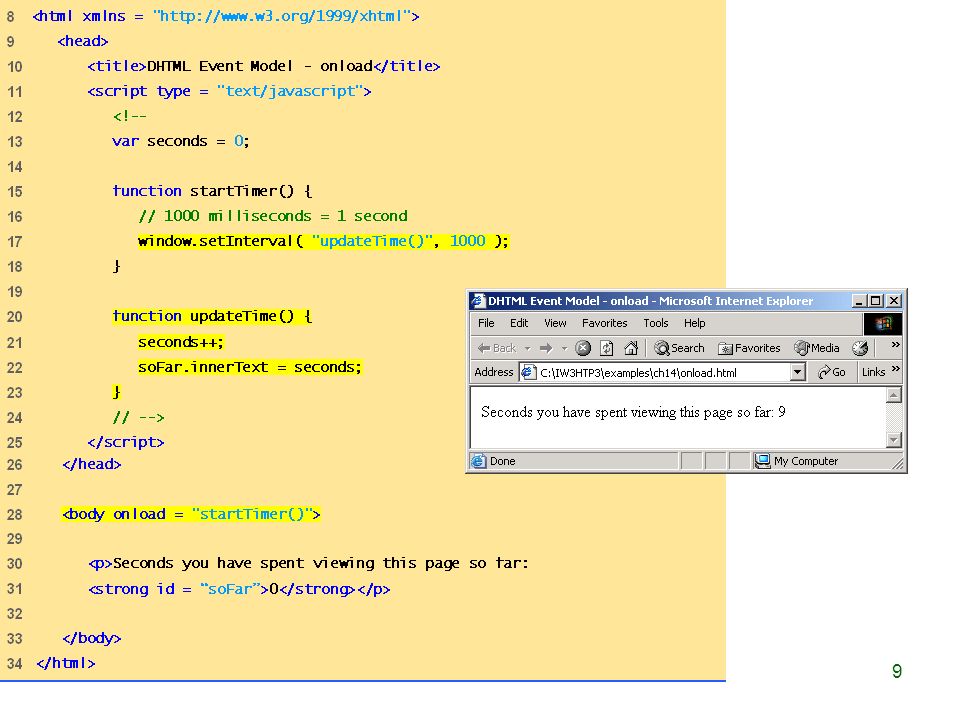Minimize the Internet Explorer window
Screen dimensions: 960x720
(x=858, y=301)
